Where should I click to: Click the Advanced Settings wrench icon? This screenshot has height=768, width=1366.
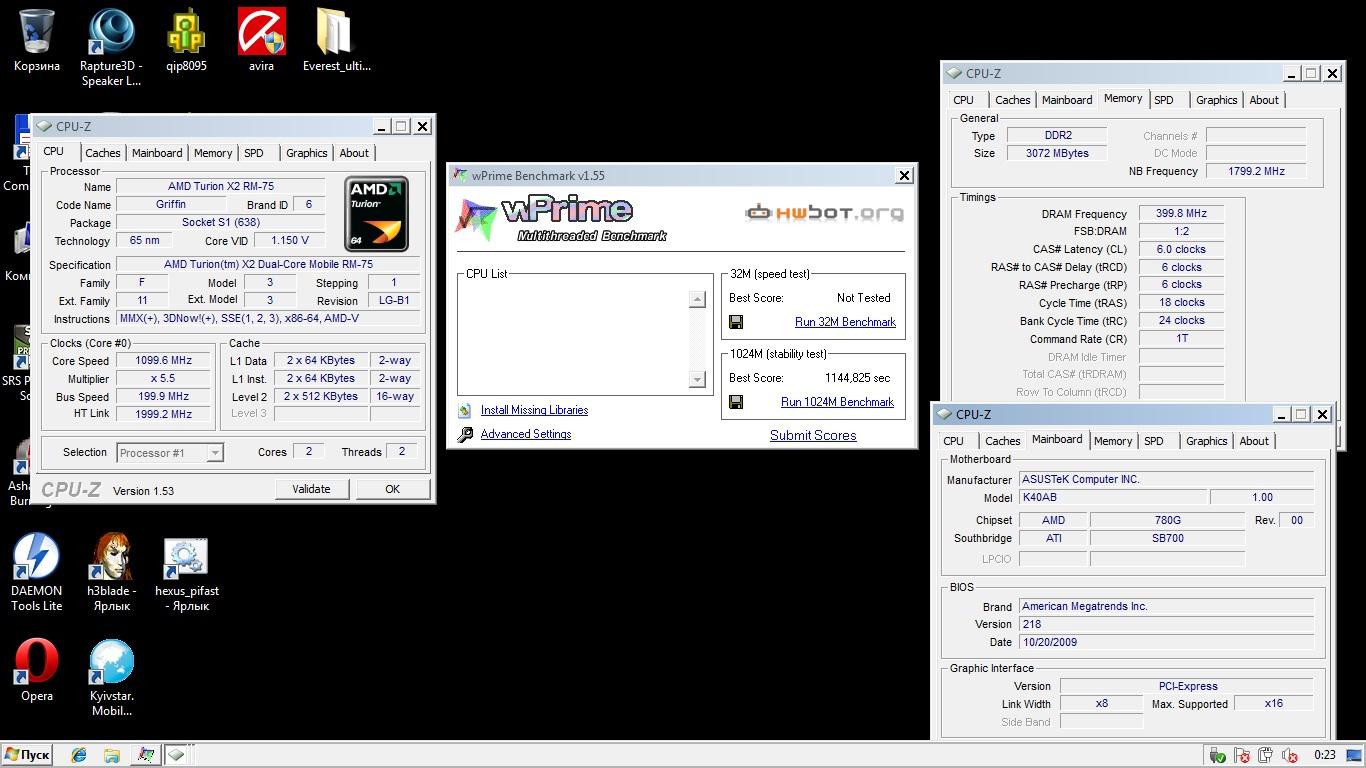[465, 435]
